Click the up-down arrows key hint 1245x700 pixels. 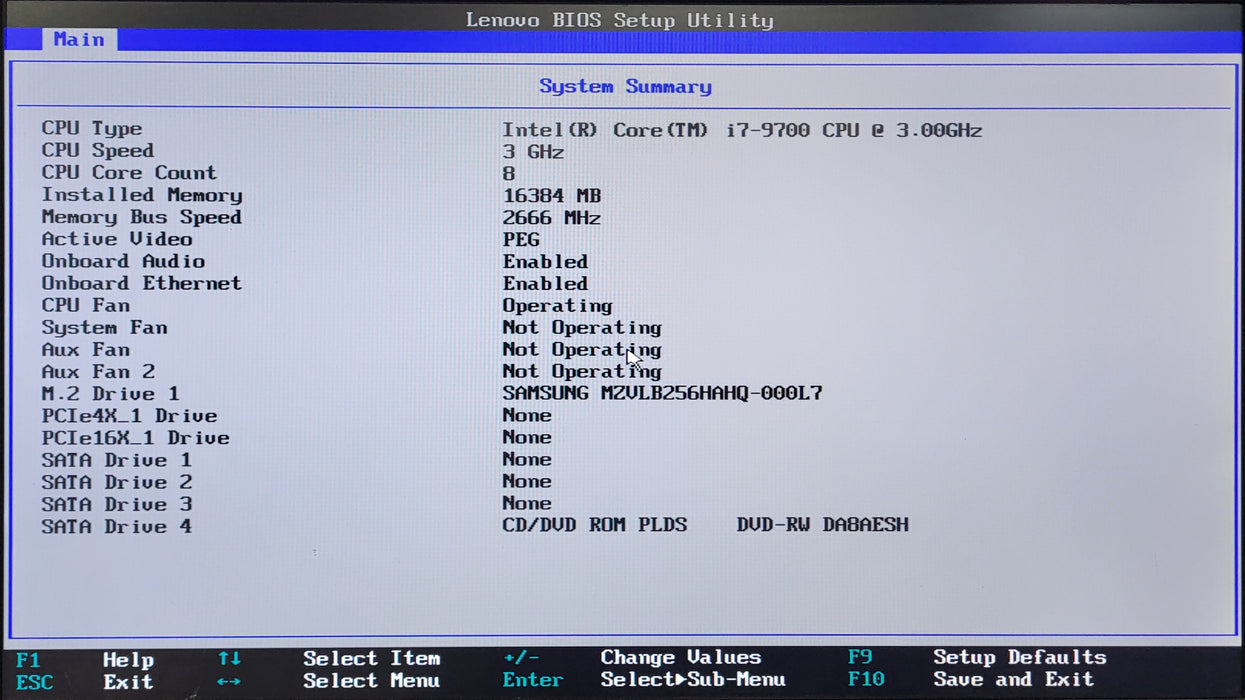(229, 659)
